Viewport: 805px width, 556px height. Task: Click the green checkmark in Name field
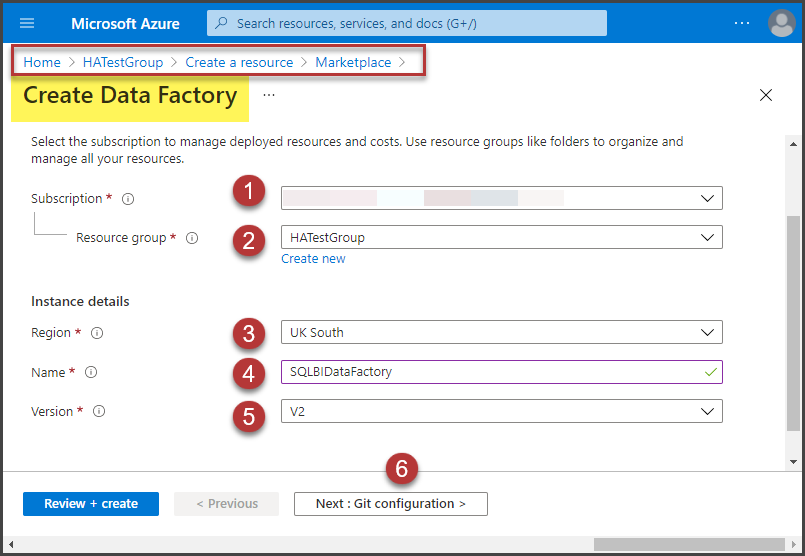(x=711, y=372)
